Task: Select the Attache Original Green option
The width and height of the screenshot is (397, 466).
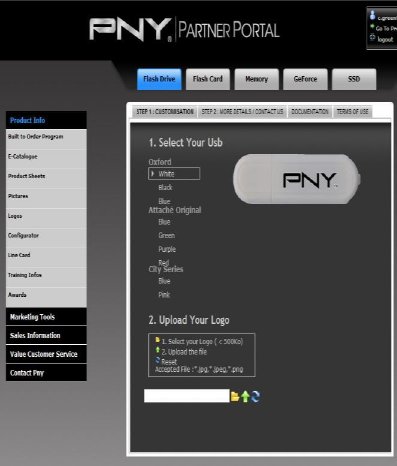Action: click(x=167, y=236)
